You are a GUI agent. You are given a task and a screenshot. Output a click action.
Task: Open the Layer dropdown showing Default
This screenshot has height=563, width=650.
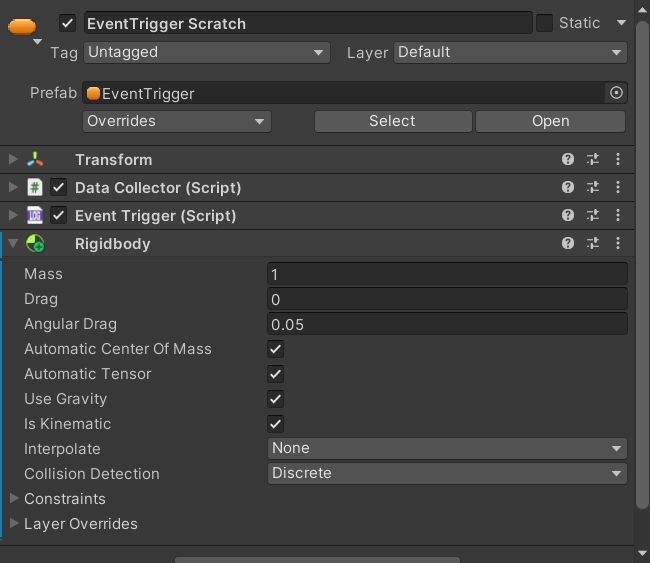click(x=510, y=52)
